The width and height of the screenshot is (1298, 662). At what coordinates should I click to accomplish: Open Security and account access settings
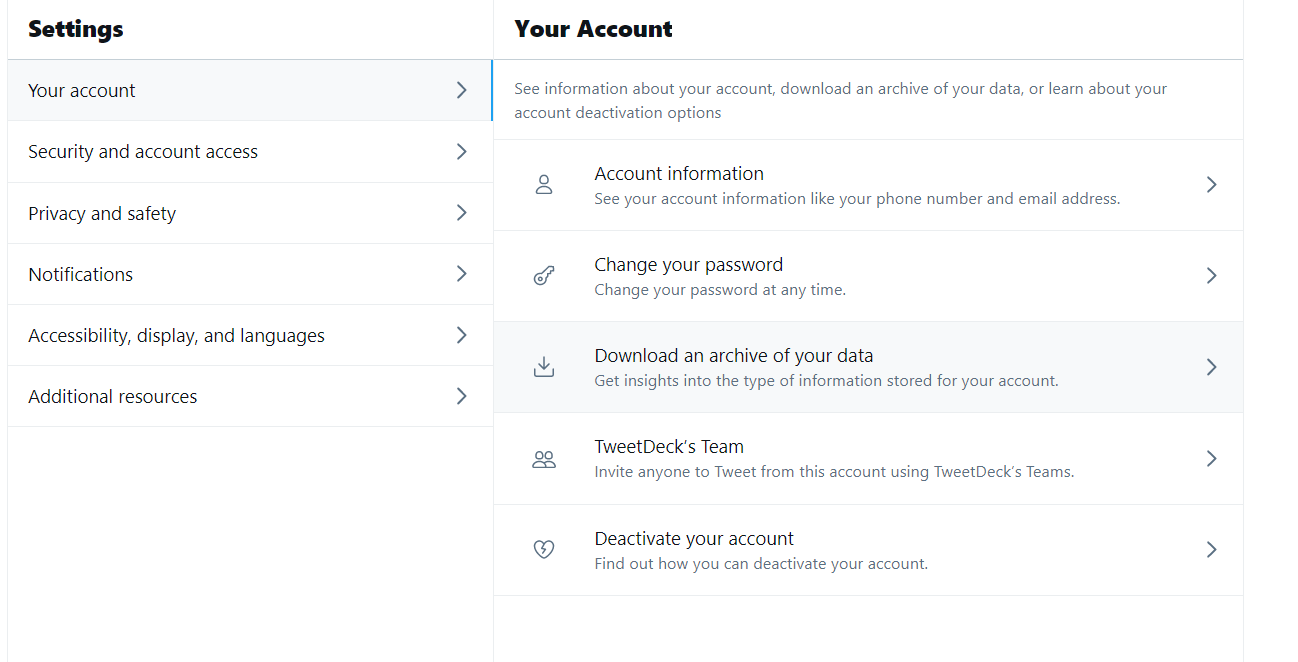(x=250, y=152)
